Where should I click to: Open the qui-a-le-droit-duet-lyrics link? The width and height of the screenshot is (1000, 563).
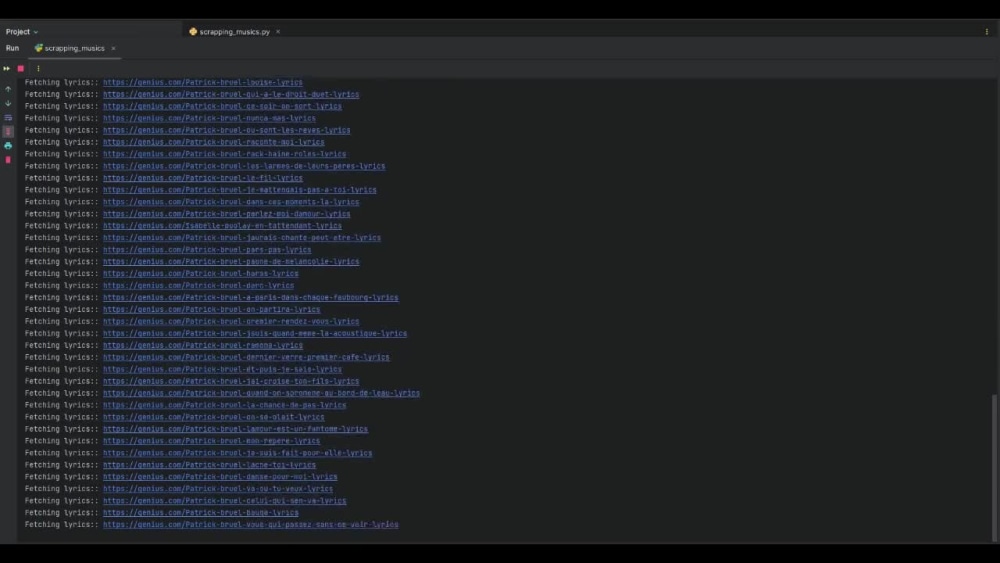[x=231, y=94]
